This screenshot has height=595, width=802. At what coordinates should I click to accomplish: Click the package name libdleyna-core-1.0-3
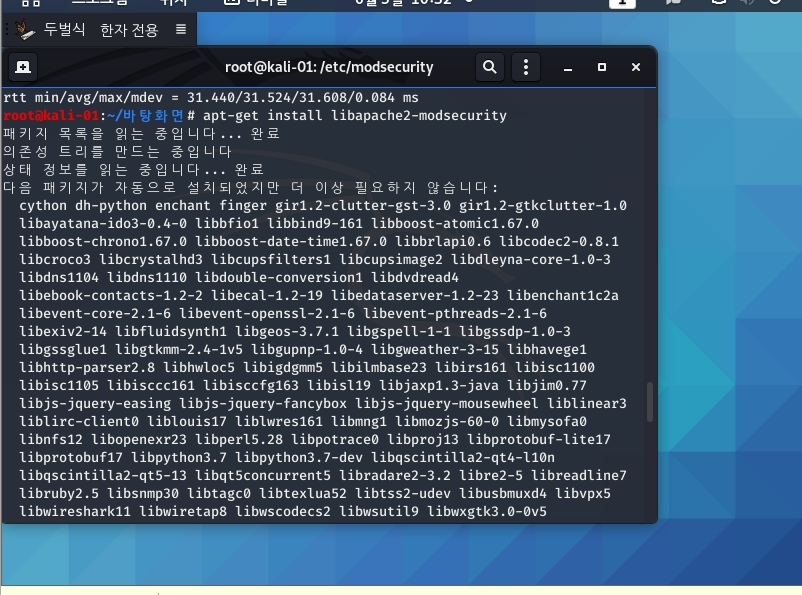point(530,259)
